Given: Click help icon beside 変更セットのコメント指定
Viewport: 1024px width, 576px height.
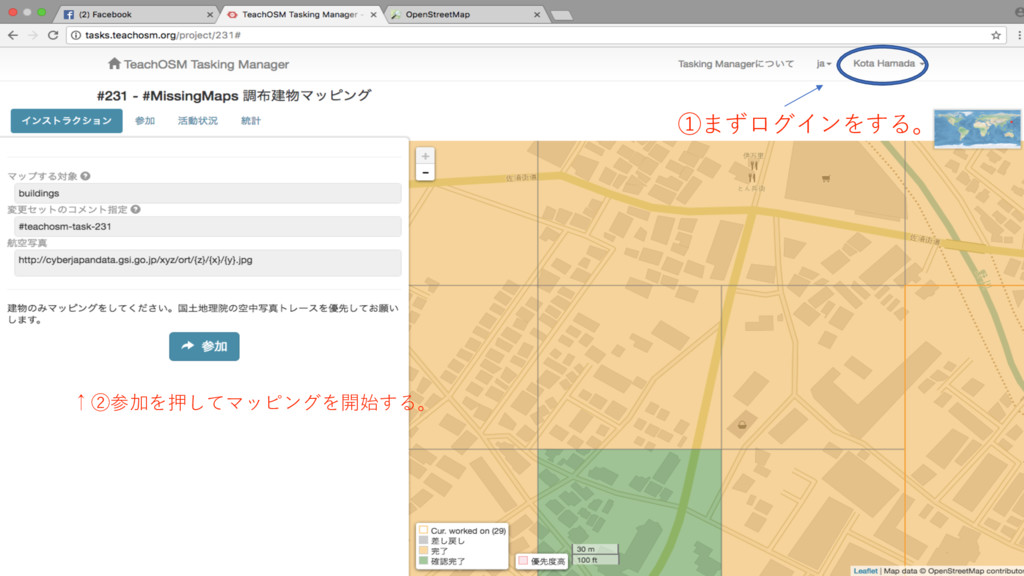Looking at the screenshot, I should pos(135,210).
